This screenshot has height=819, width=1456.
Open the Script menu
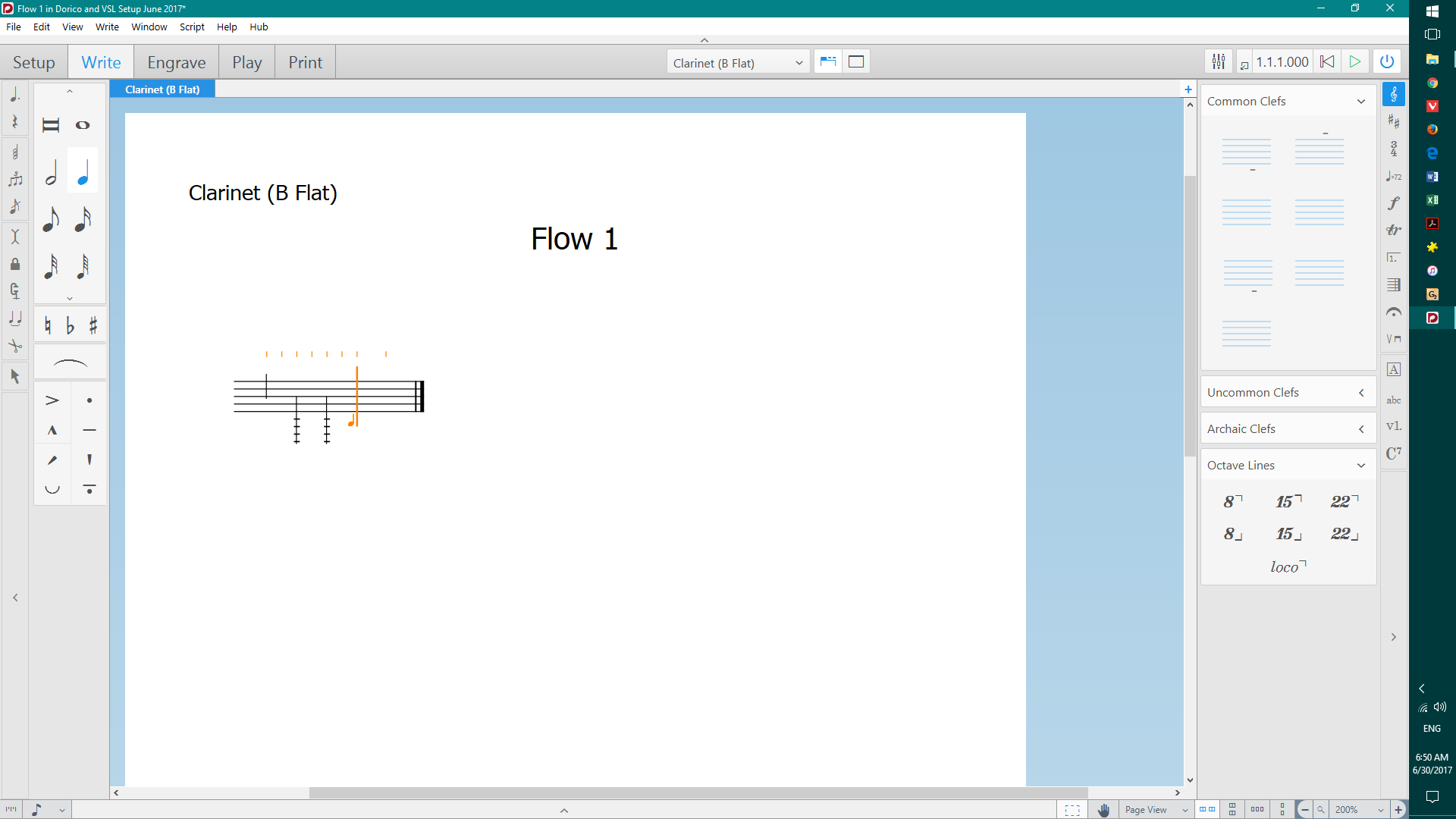[x=192, y=27]
